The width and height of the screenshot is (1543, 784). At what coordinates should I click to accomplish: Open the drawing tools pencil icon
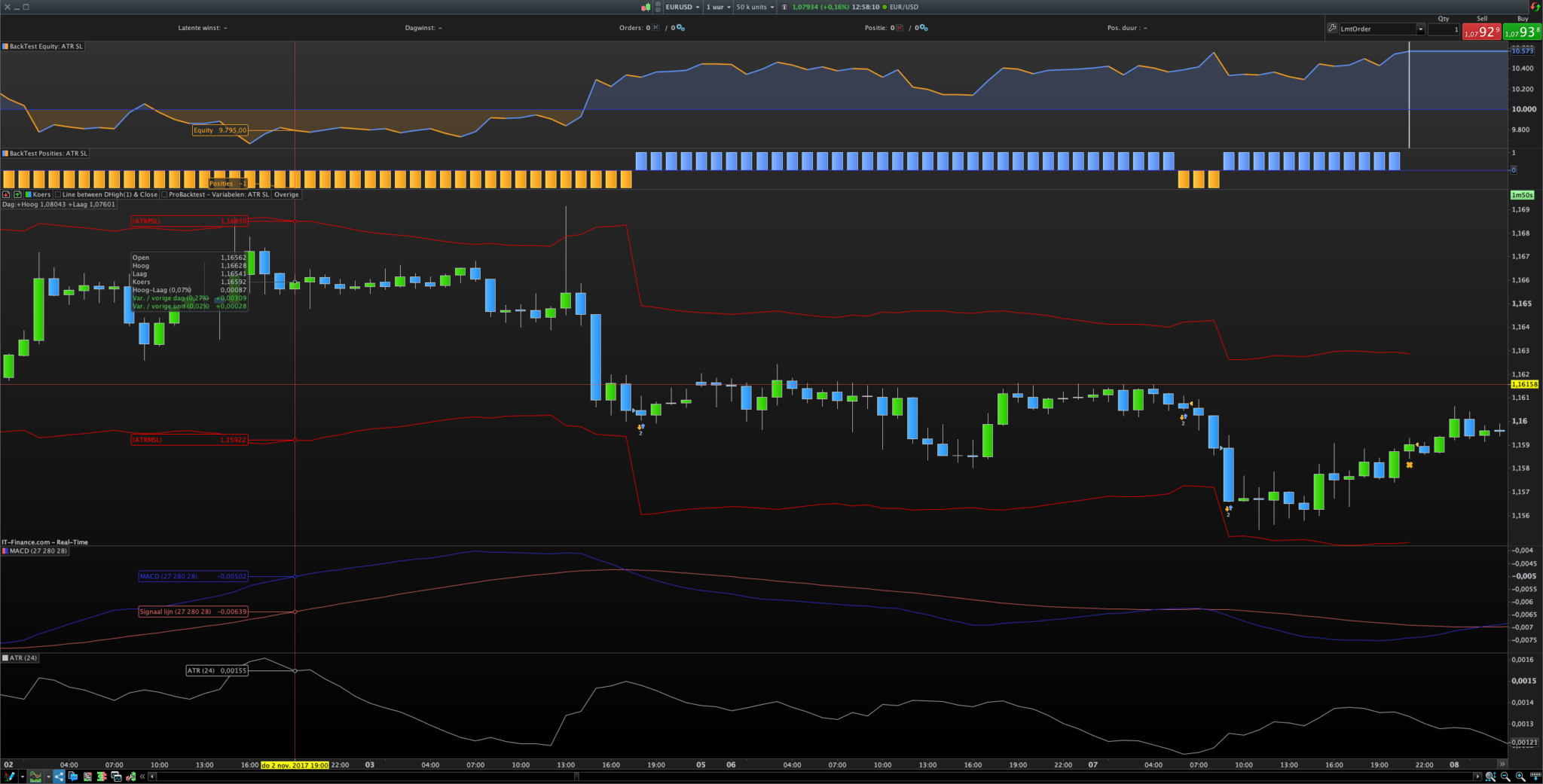(9, 776)
